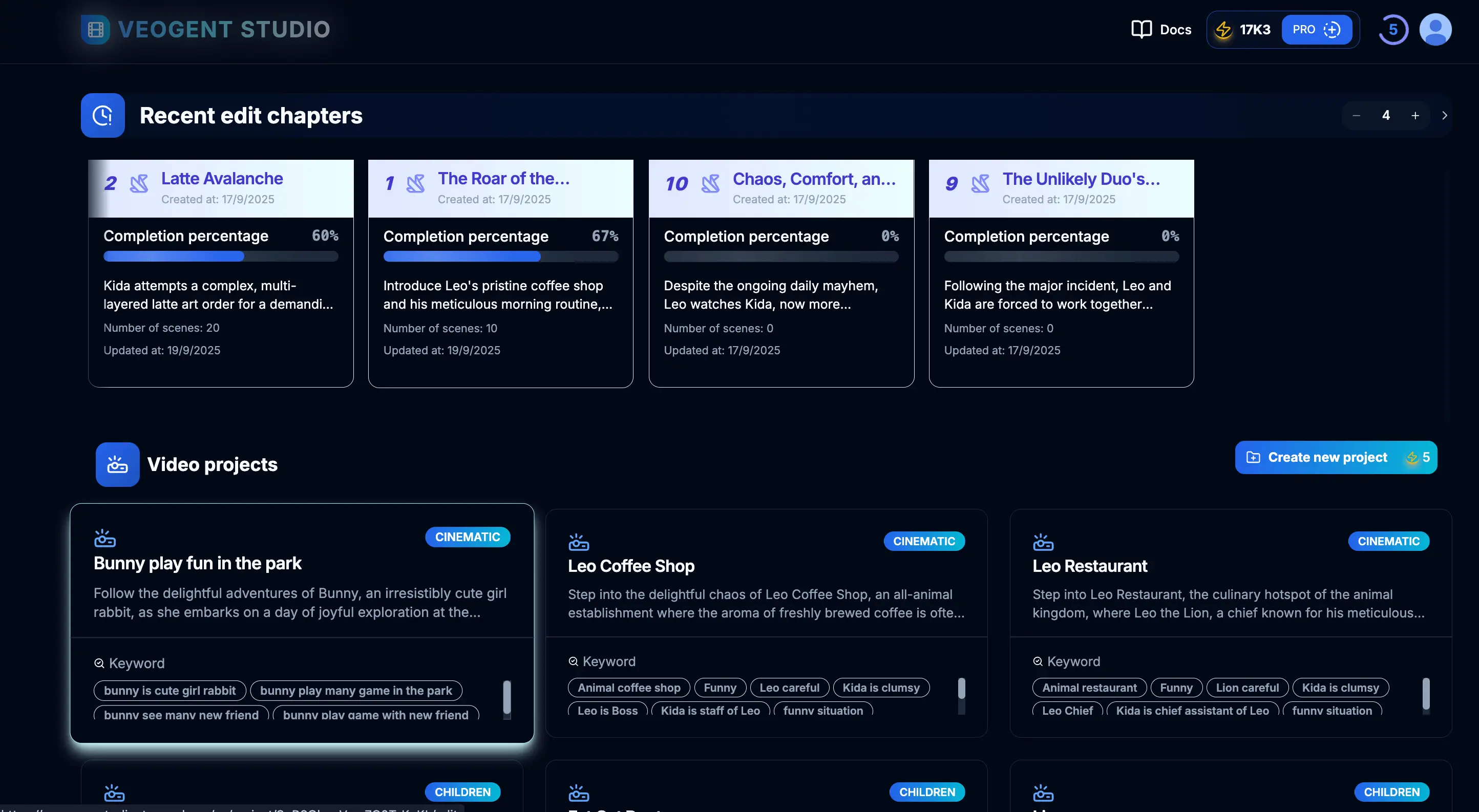Click the circular number 5 progress icon
This screenshot has width=1479, height=812.
(1393, 29)
